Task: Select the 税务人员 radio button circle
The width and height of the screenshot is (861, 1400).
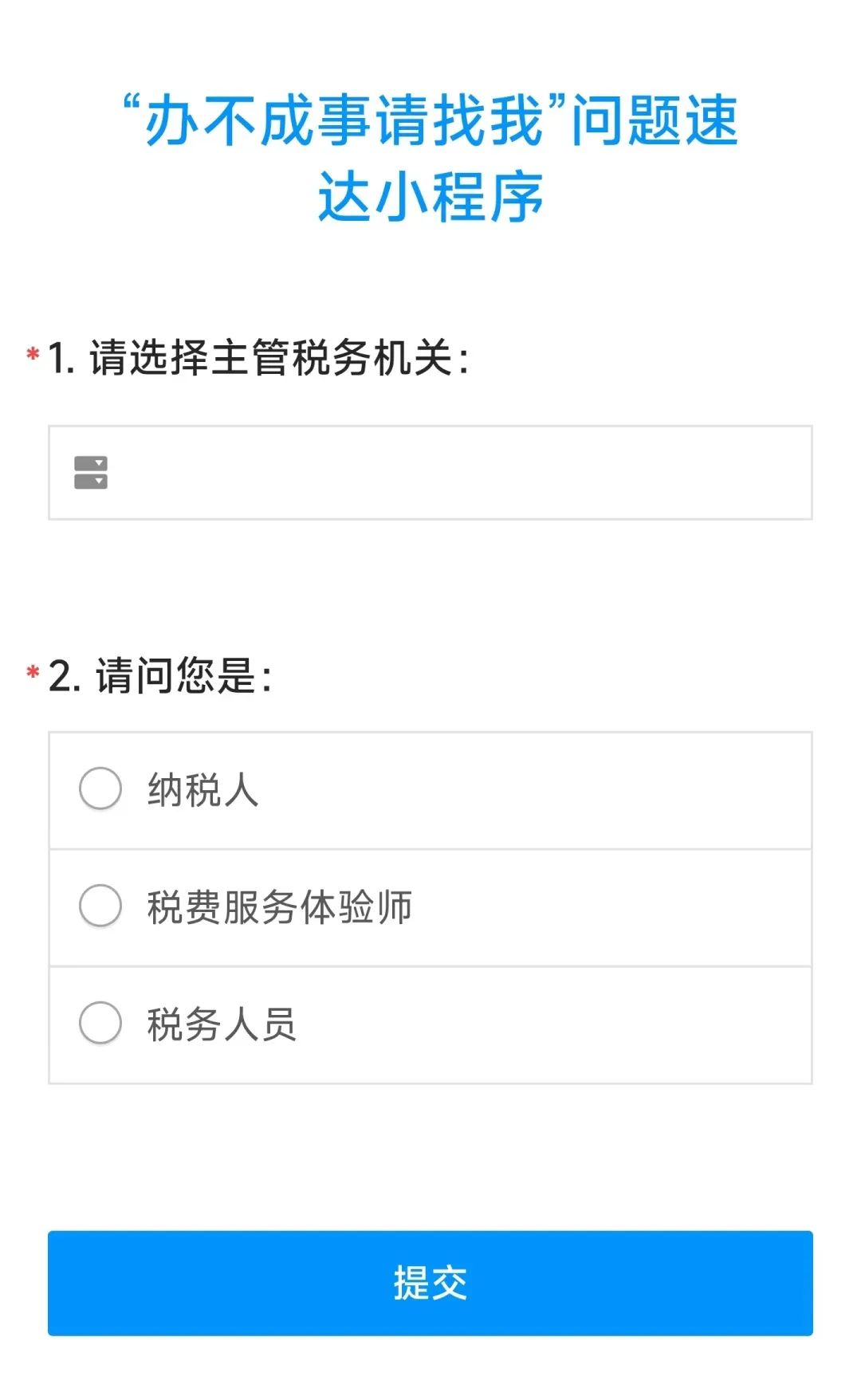Action: tap(100, 1023)
